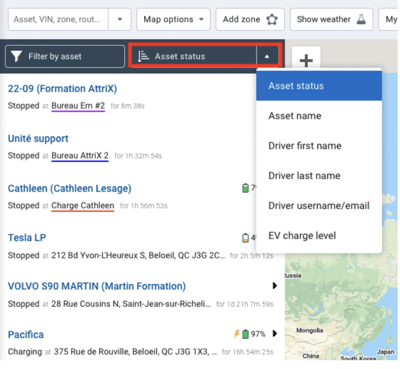Choose Asset name sort option
400x369 pixels.
(319, 116)
